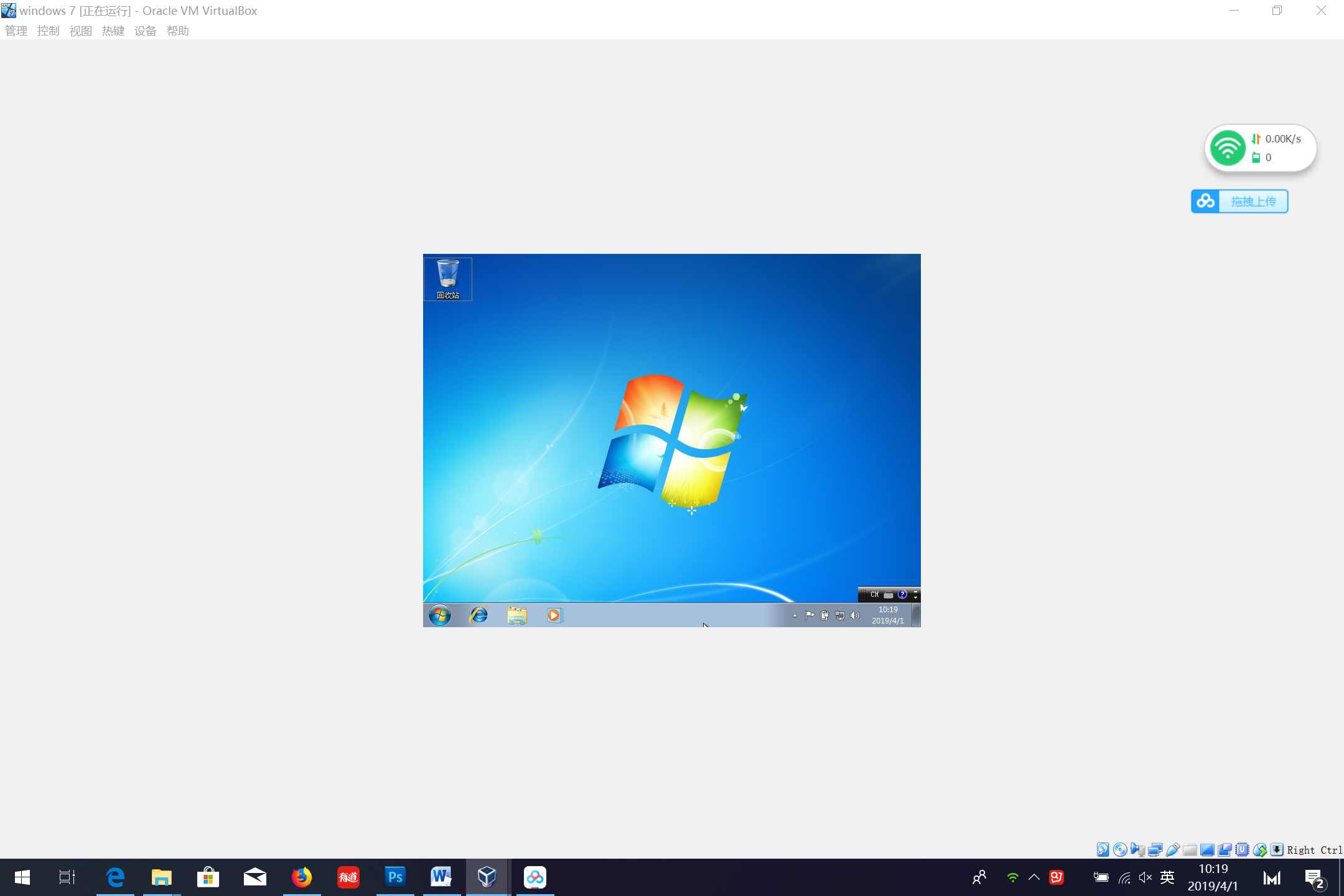Open Microsoft Store on host taskbar
Viewport: 1344px width, 896px height.
[208, 877]
